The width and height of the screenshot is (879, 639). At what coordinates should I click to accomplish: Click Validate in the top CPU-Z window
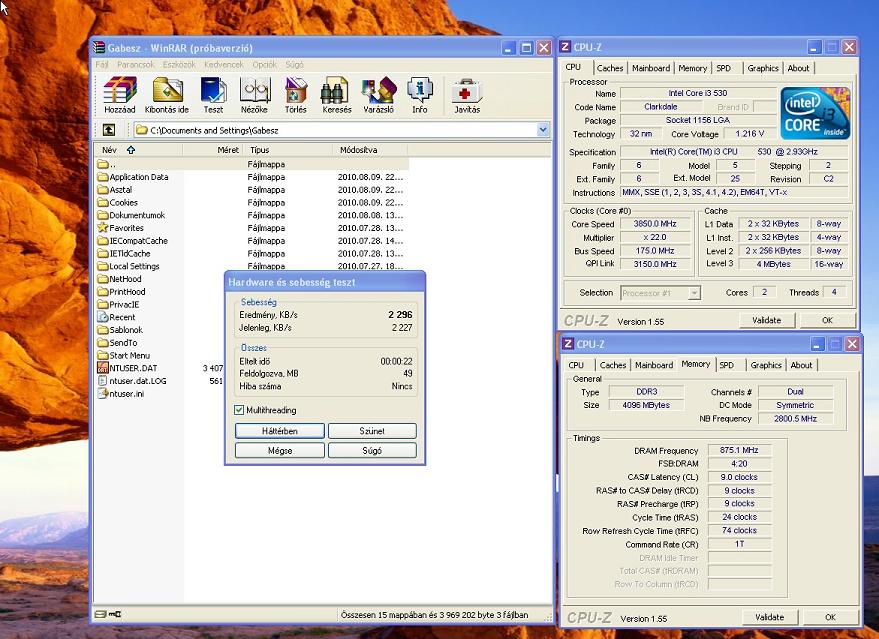[767, 321]
